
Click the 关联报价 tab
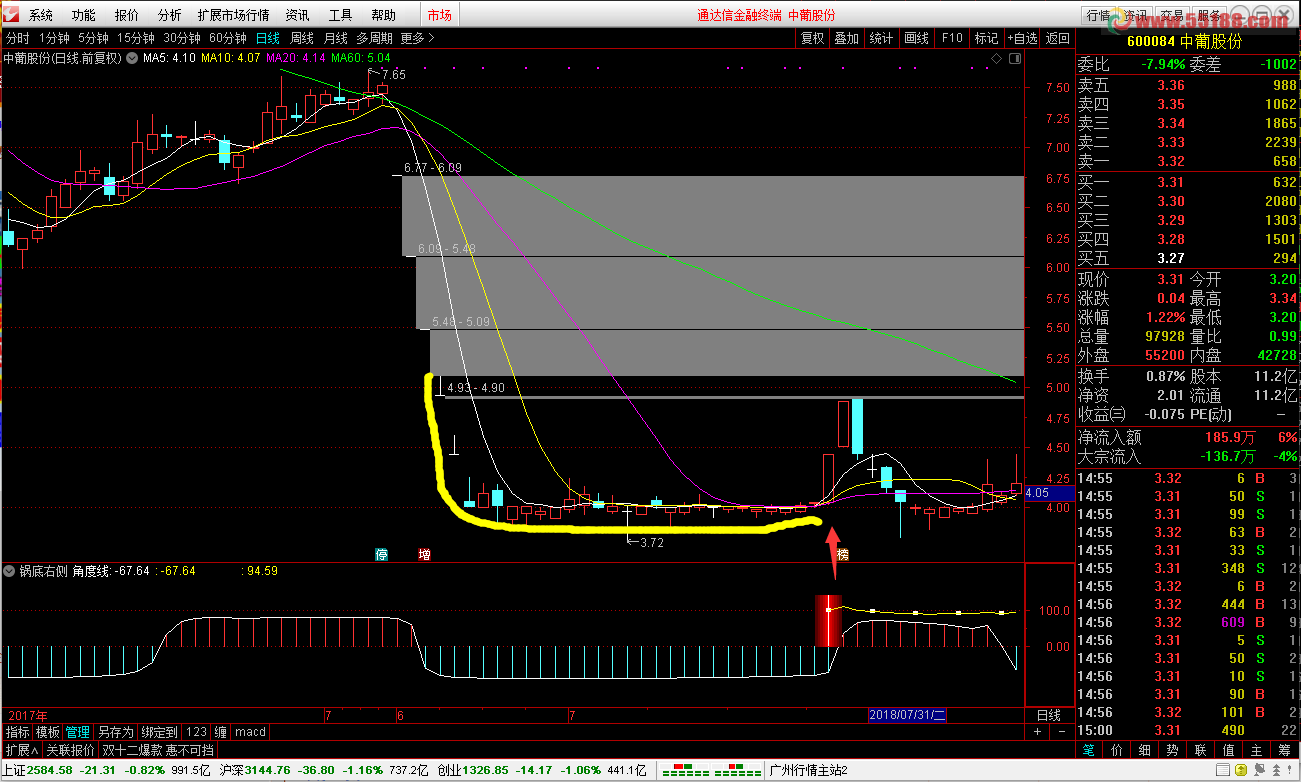(71, 750)
